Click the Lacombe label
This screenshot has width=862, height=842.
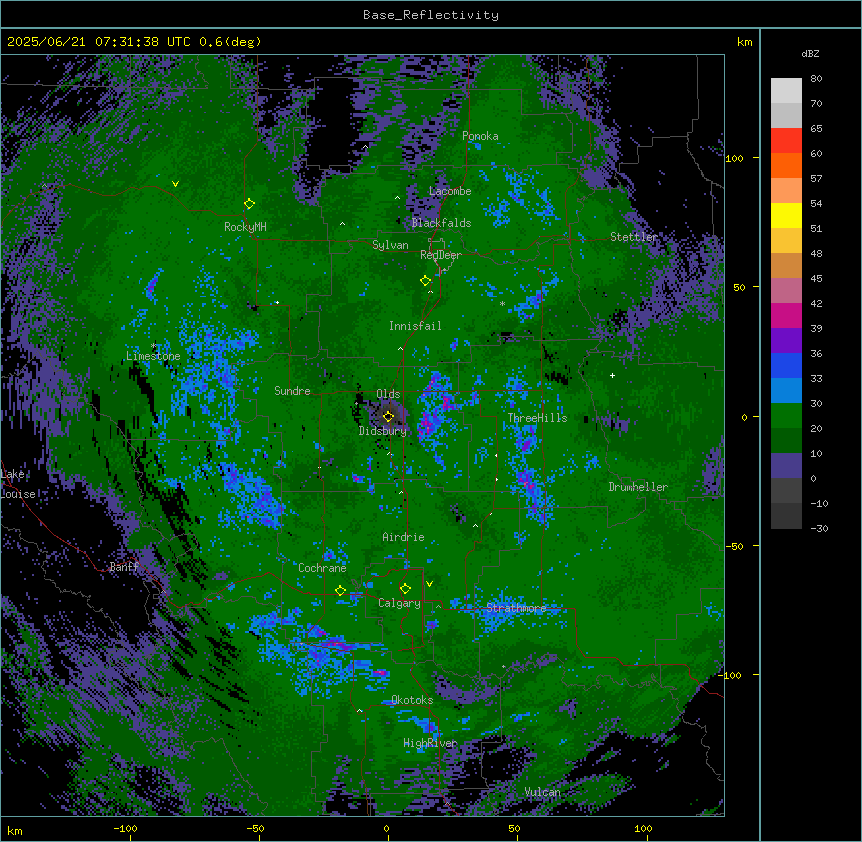[450, 191]
